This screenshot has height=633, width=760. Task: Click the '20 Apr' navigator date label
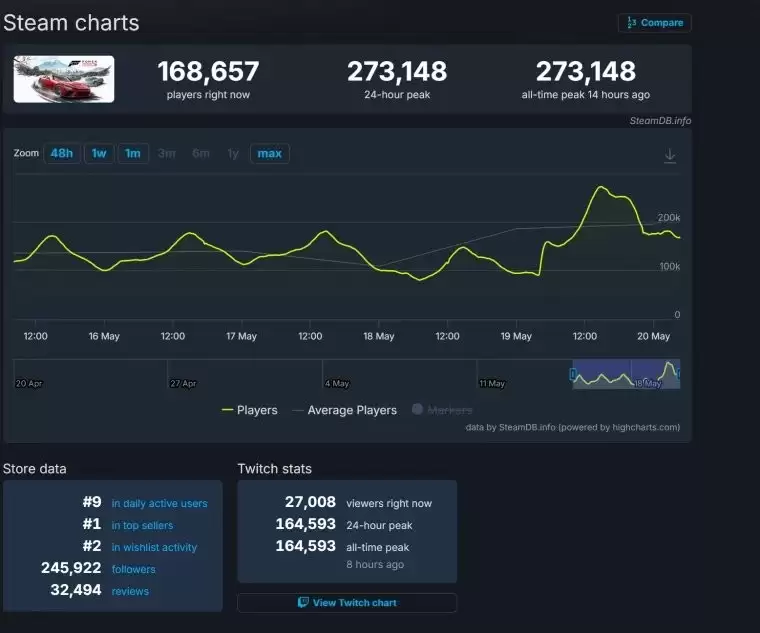pos(29,383)
